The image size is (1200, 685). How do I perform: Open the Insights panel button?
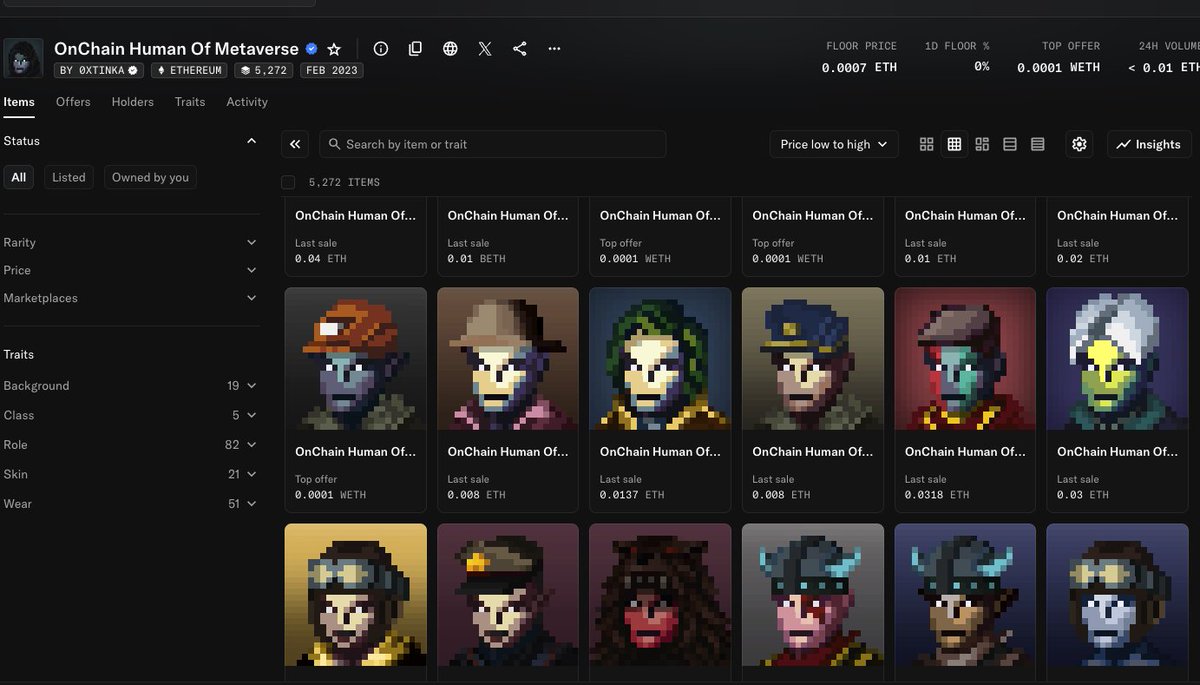(x=1149, y=144)
